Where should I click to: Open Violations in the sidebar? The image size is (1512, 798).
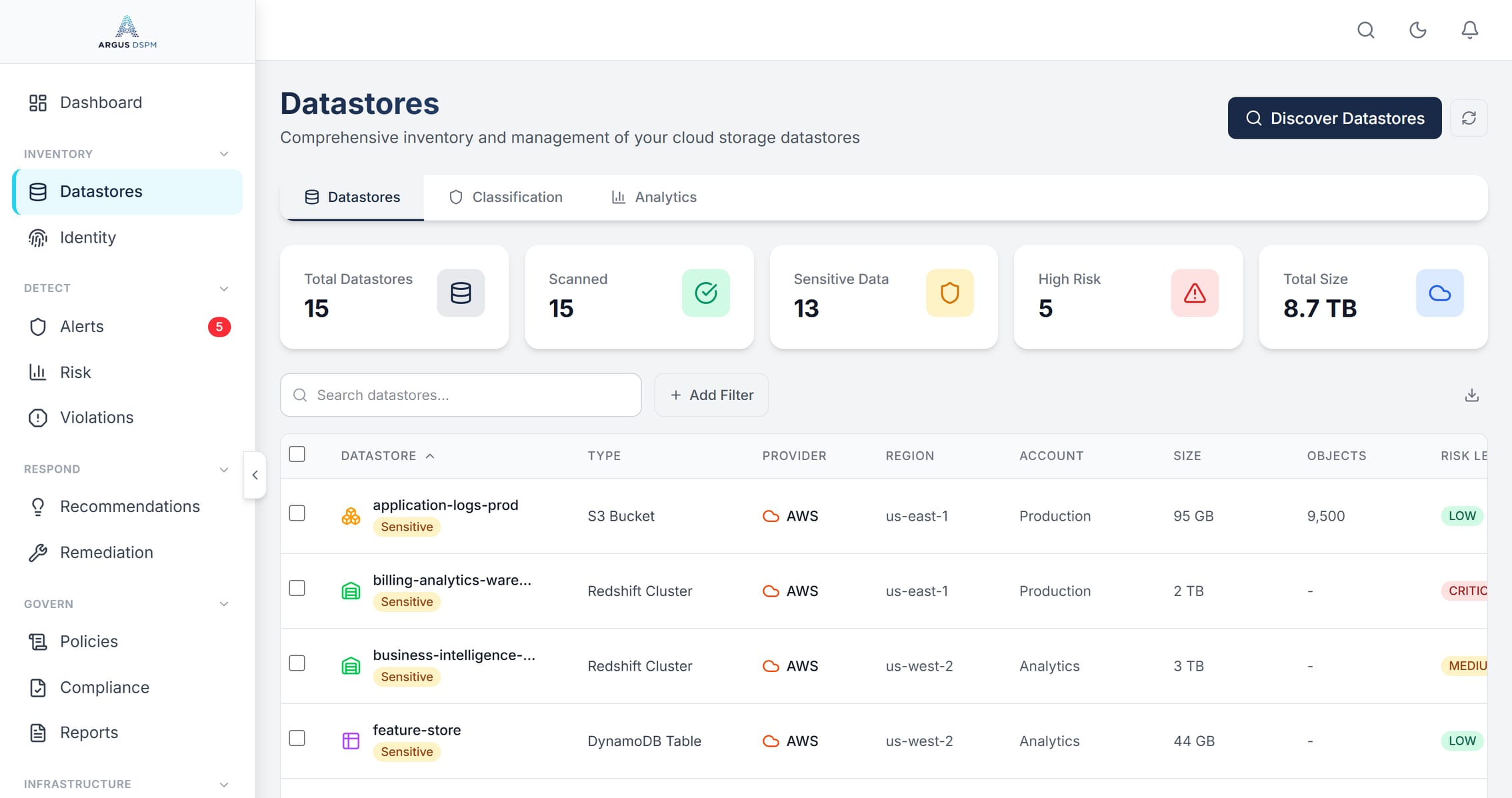(127, 417)
